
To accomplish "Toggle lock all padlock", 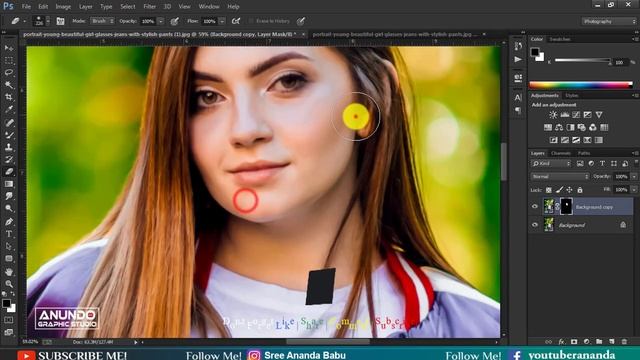I will tap(580, 190).
